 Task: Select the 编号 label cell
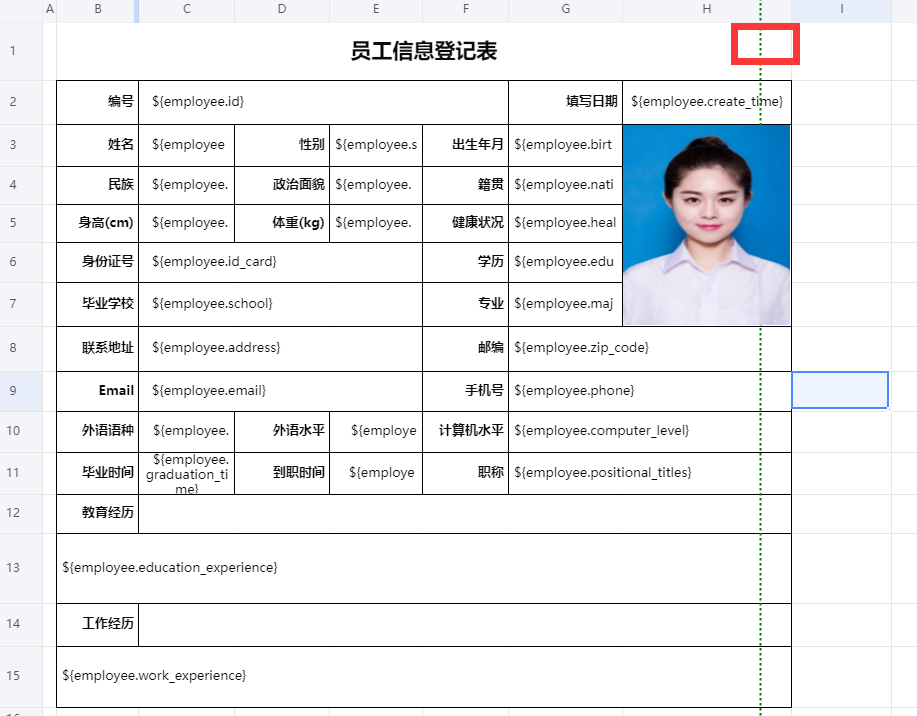(x=98, y=102)
